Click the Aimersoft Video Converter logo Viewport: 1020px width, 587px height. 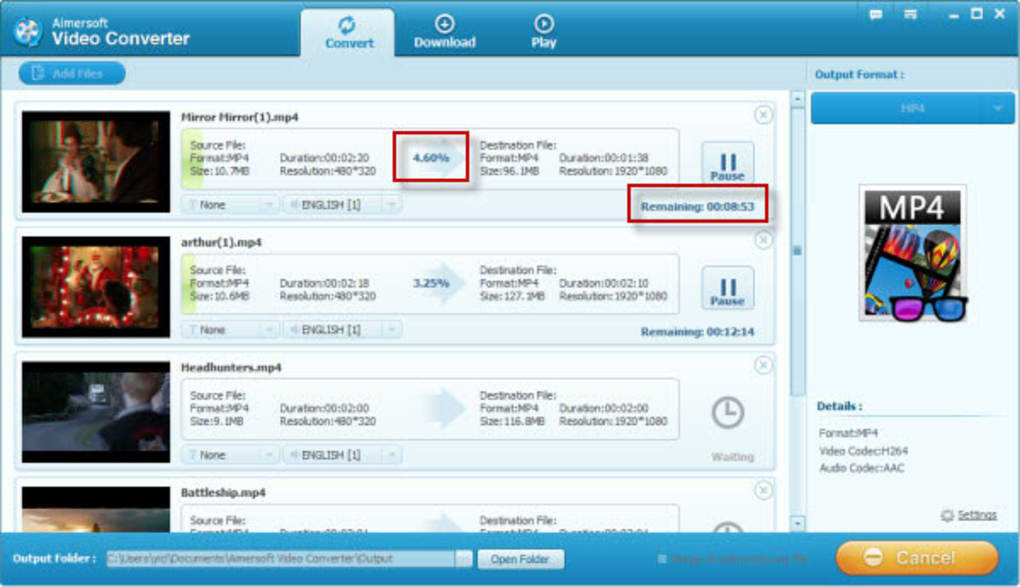click(x=27, y=31)
